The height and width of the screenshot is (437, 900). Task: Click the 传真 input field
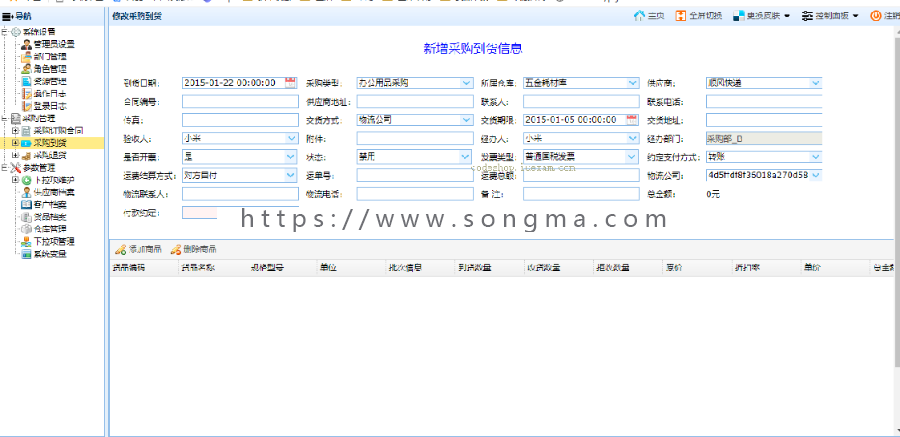click(x=240, y=120)
